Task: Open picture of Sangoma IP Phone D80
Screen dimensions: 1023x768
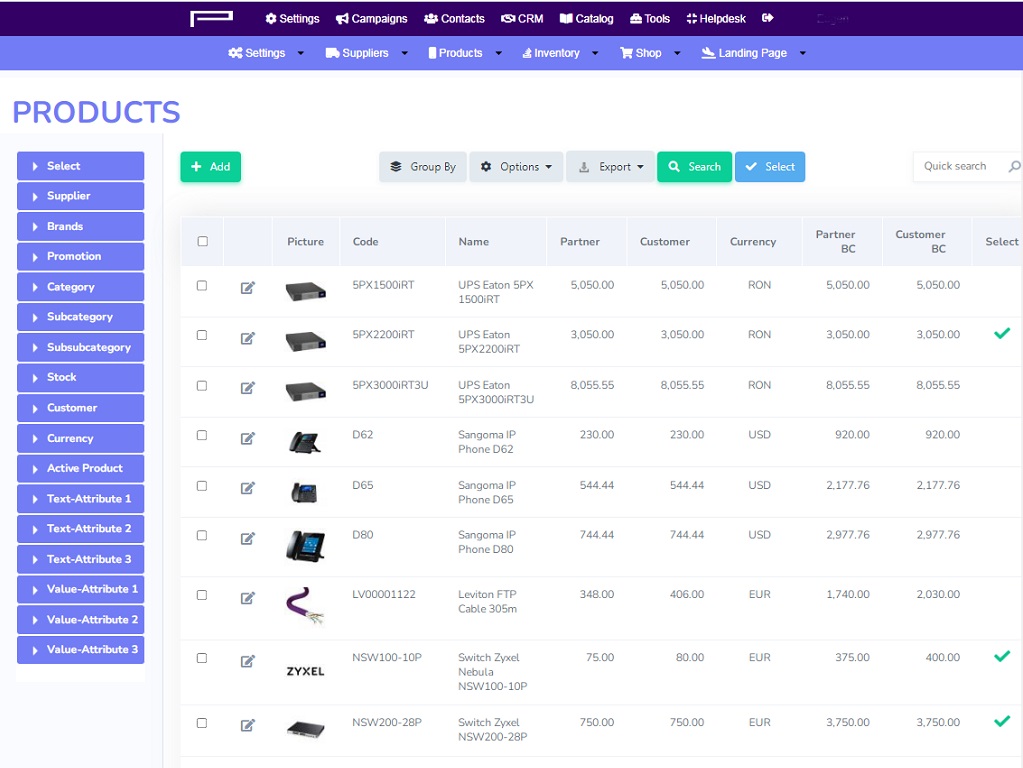Action: (x=305, y=546)
